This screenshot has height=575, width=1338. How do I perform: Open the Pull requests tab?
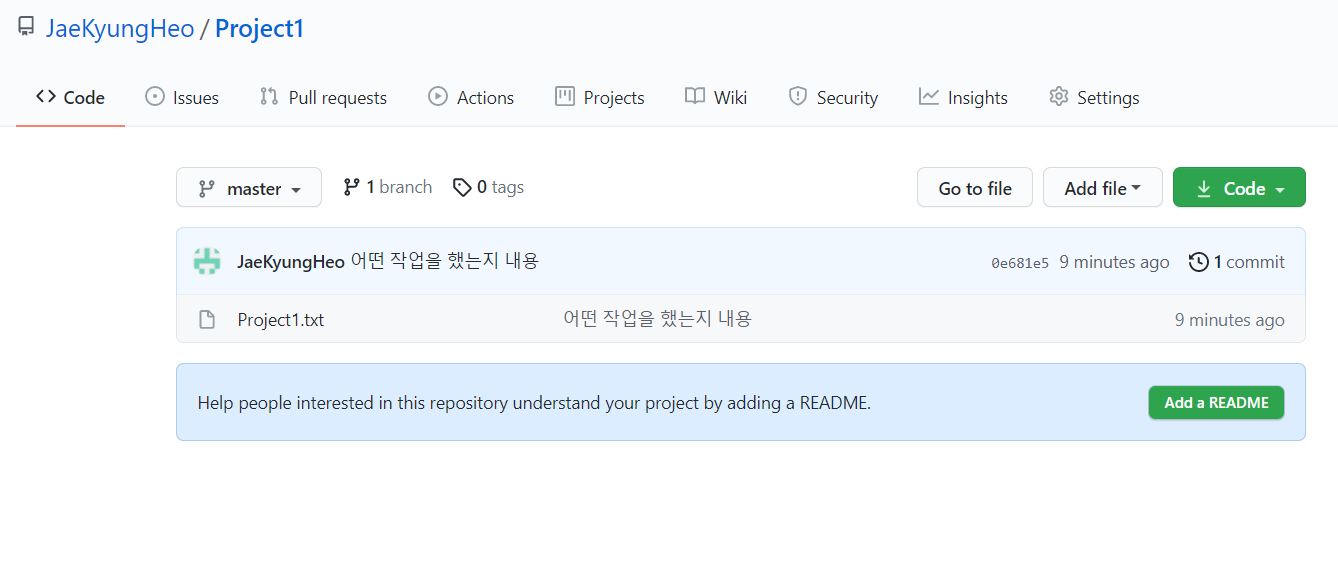click(323, 97)
